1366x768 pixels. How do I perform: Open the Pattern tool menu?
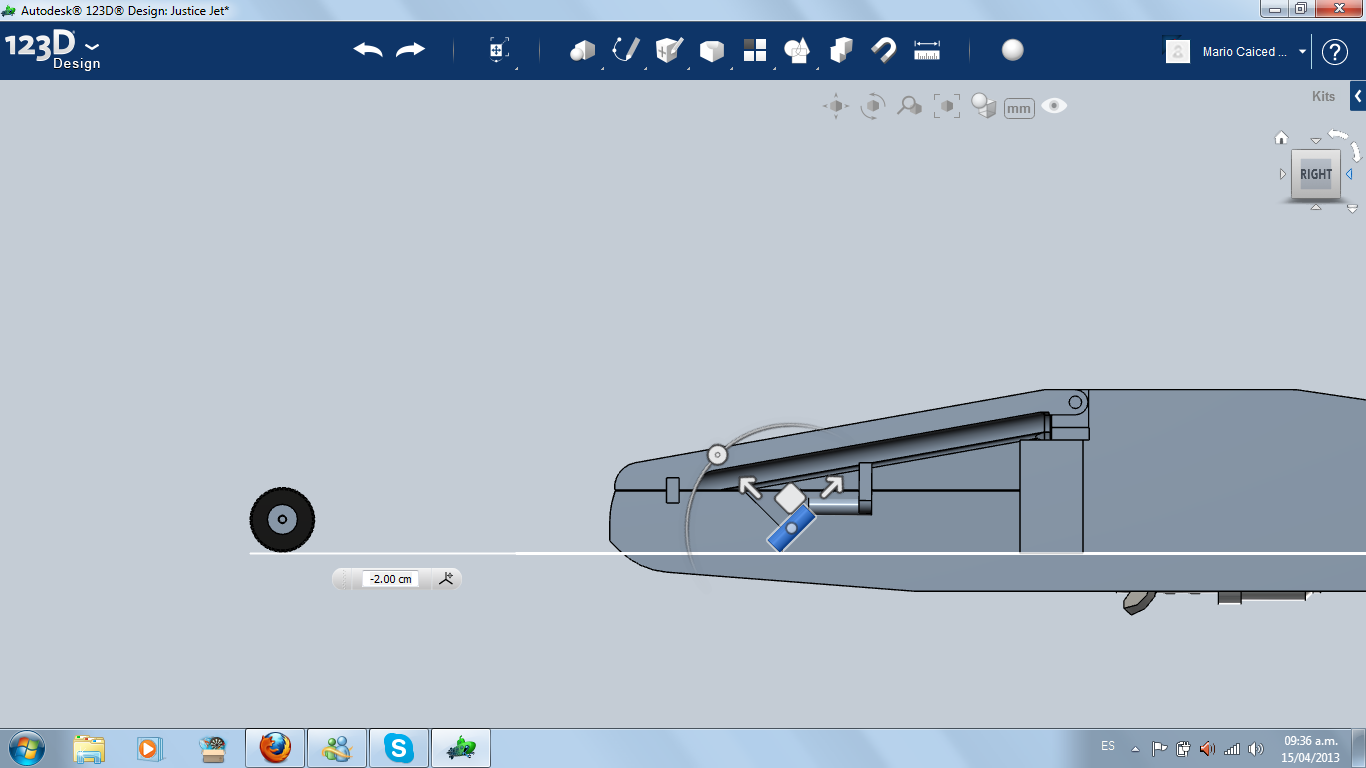pyautogui.click(x=754, y=50)
